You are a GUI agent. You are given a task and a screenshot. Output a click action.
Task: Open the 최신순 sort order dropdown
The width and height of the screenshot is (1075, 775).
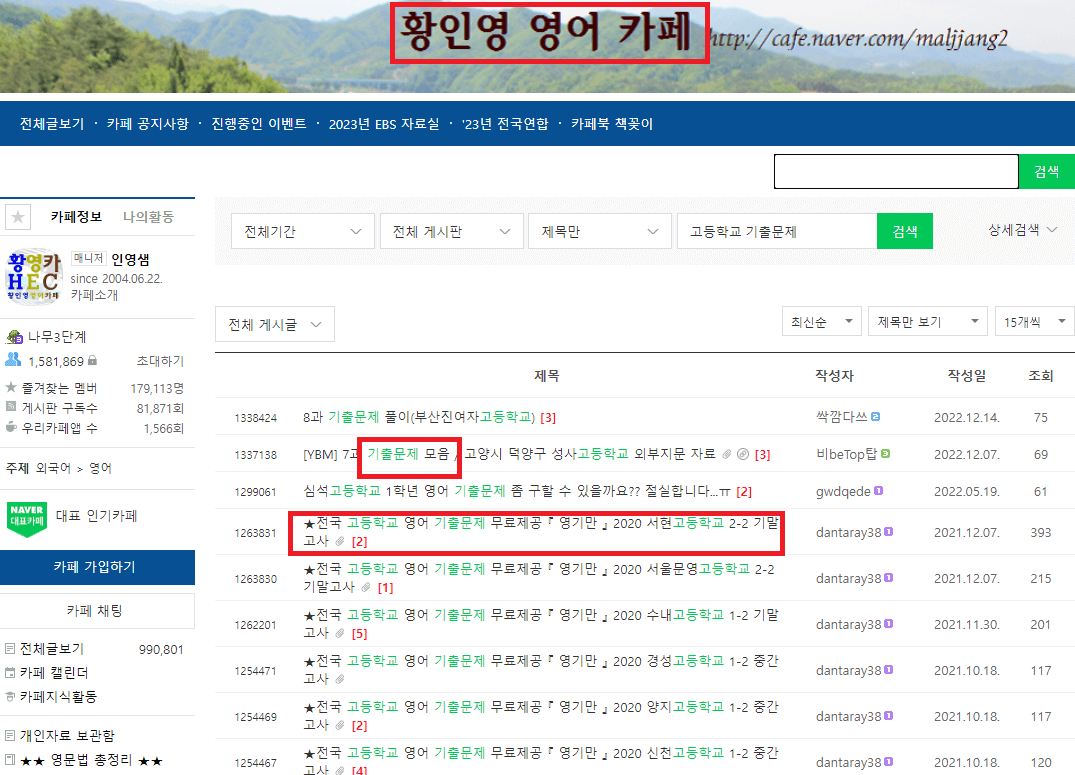point(825,321)
